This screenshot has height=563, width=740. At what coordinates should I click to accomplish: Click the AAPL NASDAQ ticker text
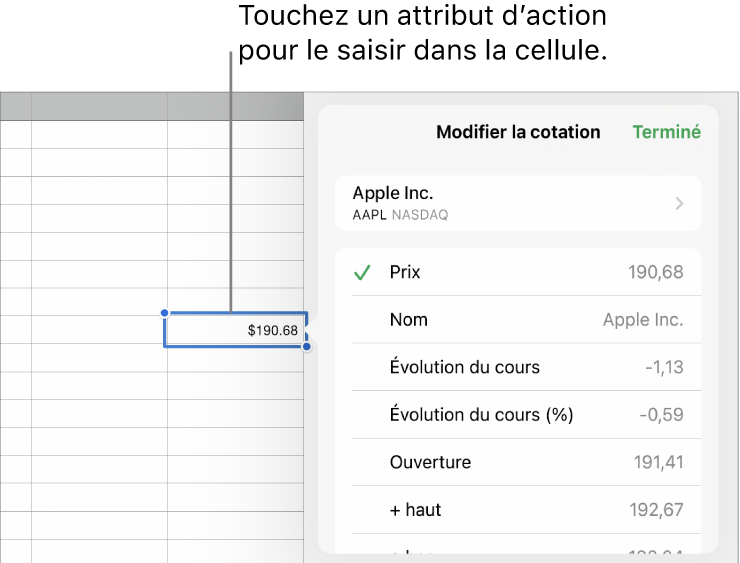400,215
